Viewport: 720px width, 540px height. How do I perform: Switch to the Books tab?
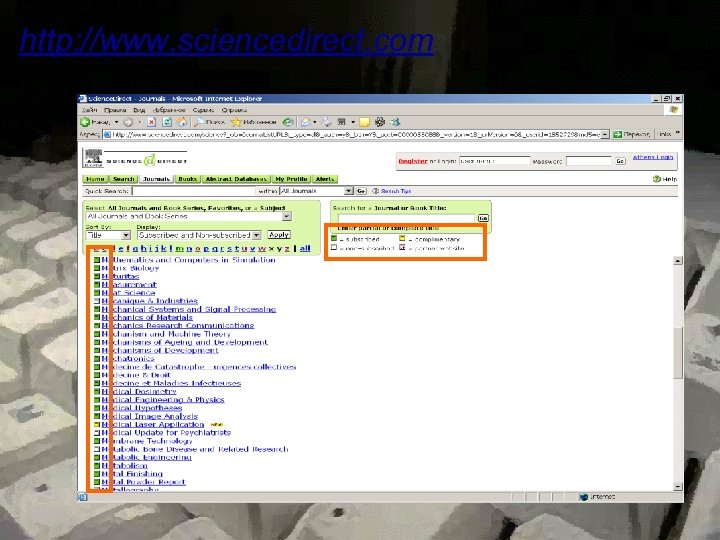coord(187,179)
